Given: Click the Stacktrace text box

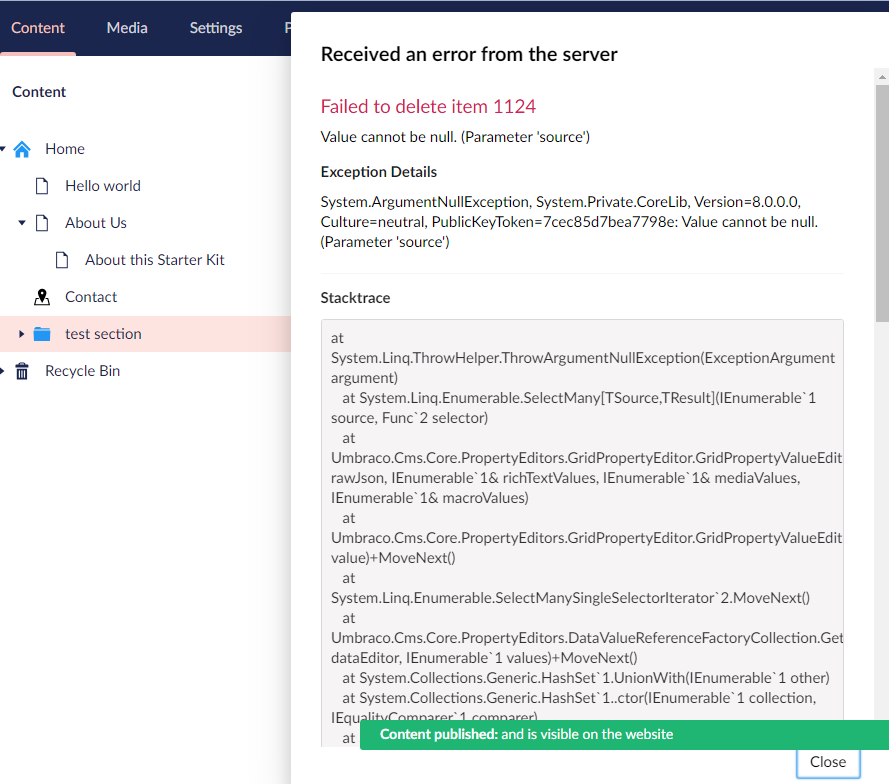Looking at the screenshot, I should [582, 533].
